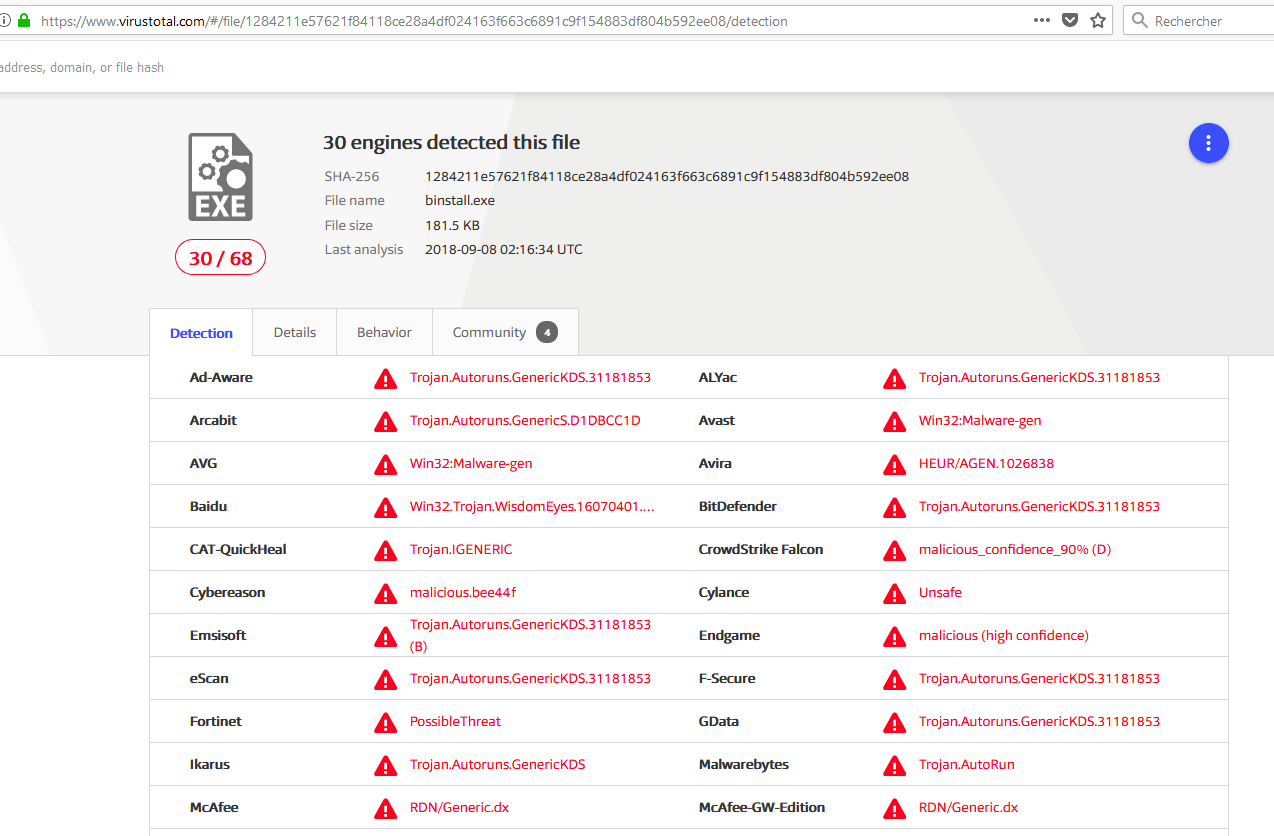Image resolution: width=1274 pixels, height=836 pixels.
Task: Click Avira result HEUR/AGEN.1026838
Action: (x=986, y=463)
